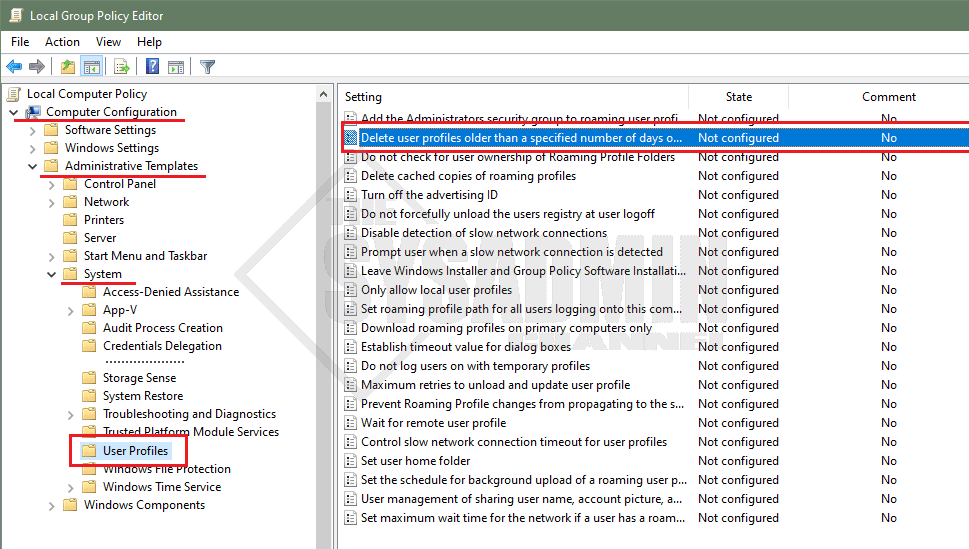Click the 'No' comment for Turn off the advertising ID
The image size is (969, 549).
(x=889, y=195)
